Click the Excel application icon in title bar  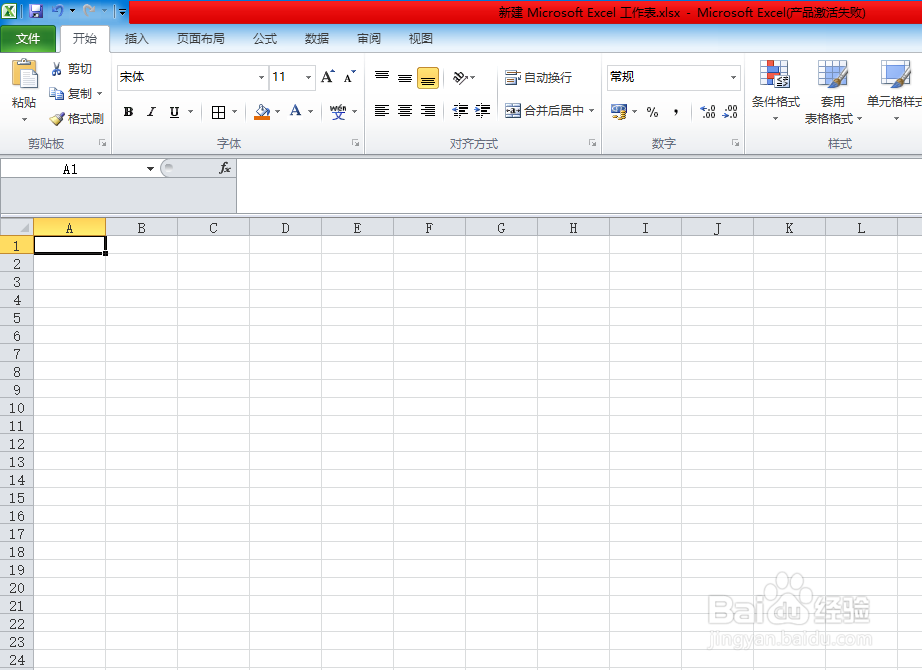pyautogui.click(x=9, y=11)
